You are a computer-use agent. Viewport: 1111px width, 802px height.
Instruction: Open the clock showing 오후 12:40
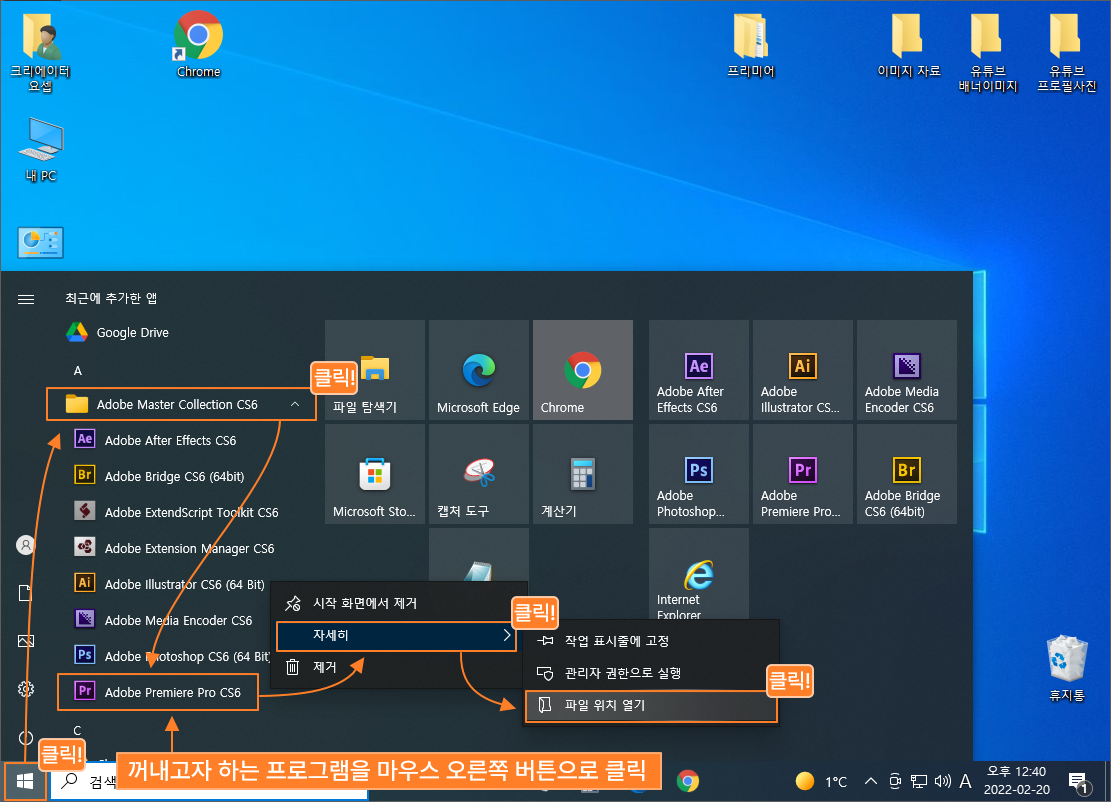(x=1017, y=781)
